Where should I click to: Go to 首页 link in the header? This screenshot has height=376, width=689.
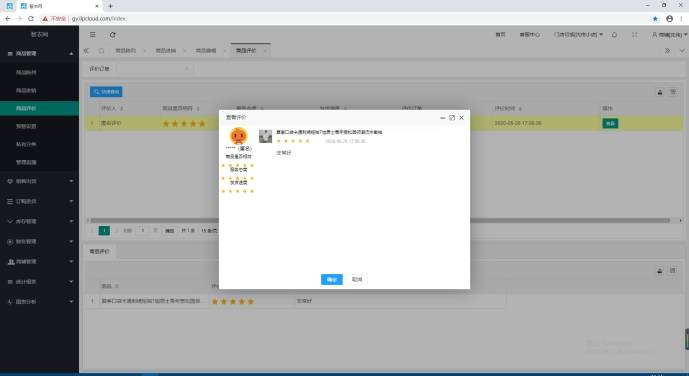[500, 34]
